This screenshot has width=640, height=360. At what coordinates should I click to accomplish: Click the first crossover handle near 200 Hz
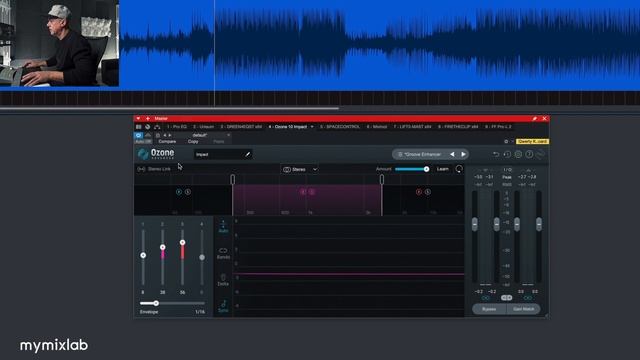point(233,179)
